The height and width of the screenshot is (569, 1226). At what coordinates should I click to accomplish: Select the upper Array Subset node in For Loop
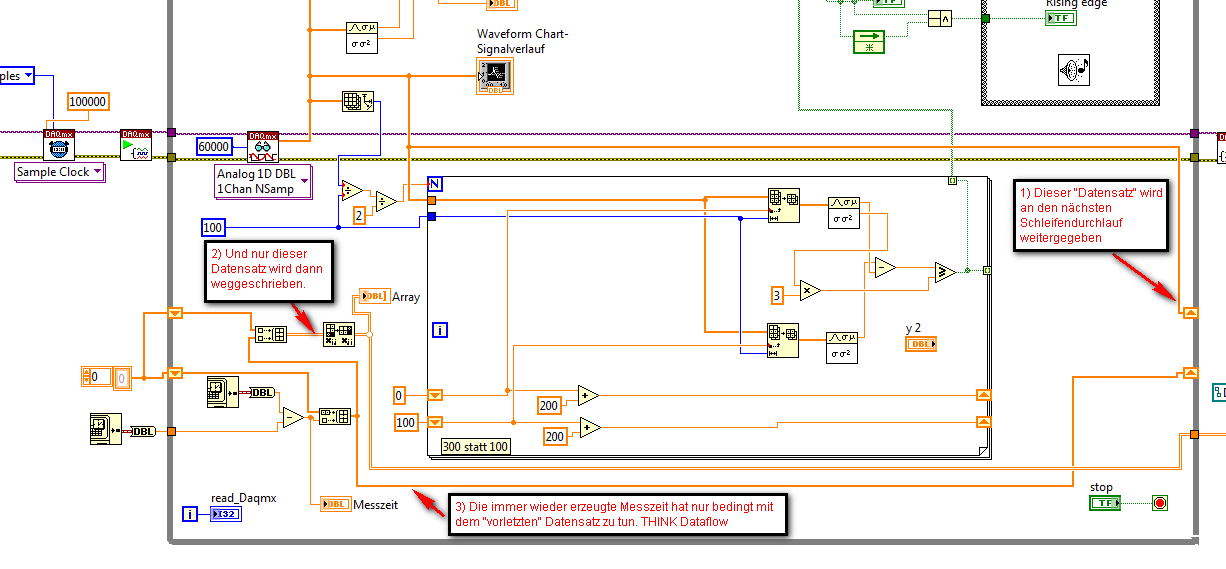(x=783, y=204)
